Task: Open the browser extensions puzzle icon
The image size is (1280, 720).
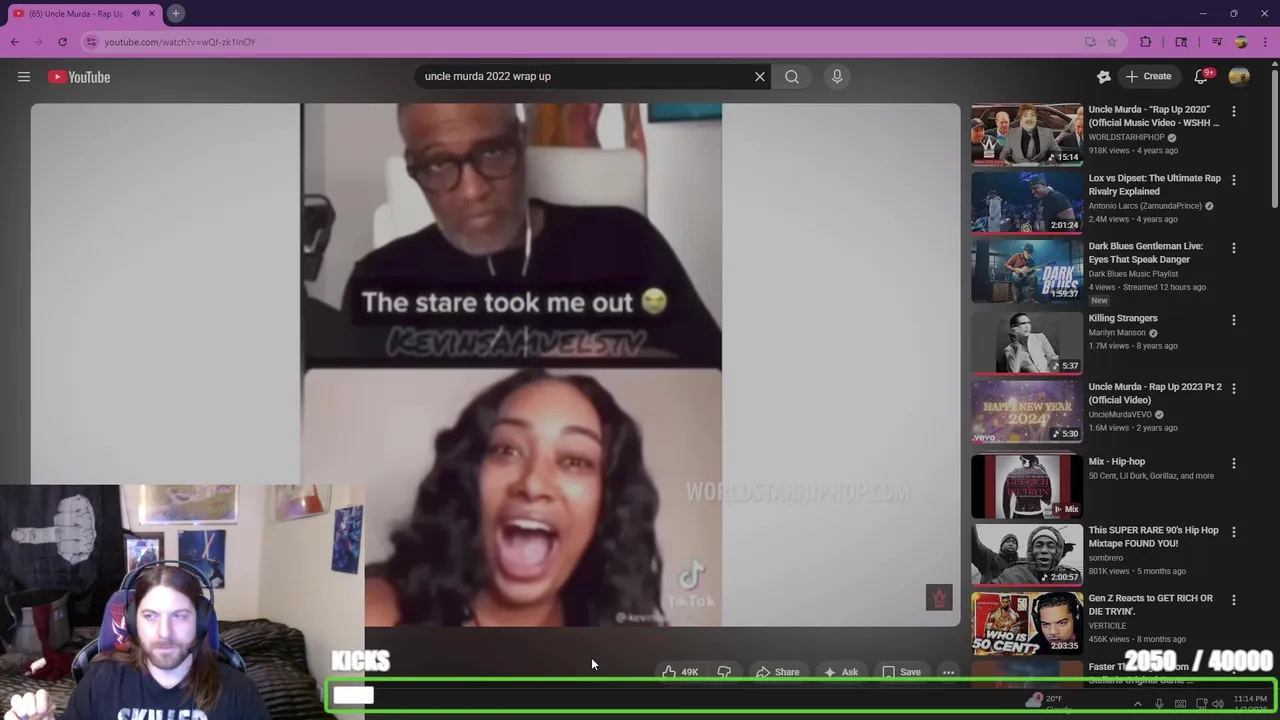Action: coord(1146,42)
